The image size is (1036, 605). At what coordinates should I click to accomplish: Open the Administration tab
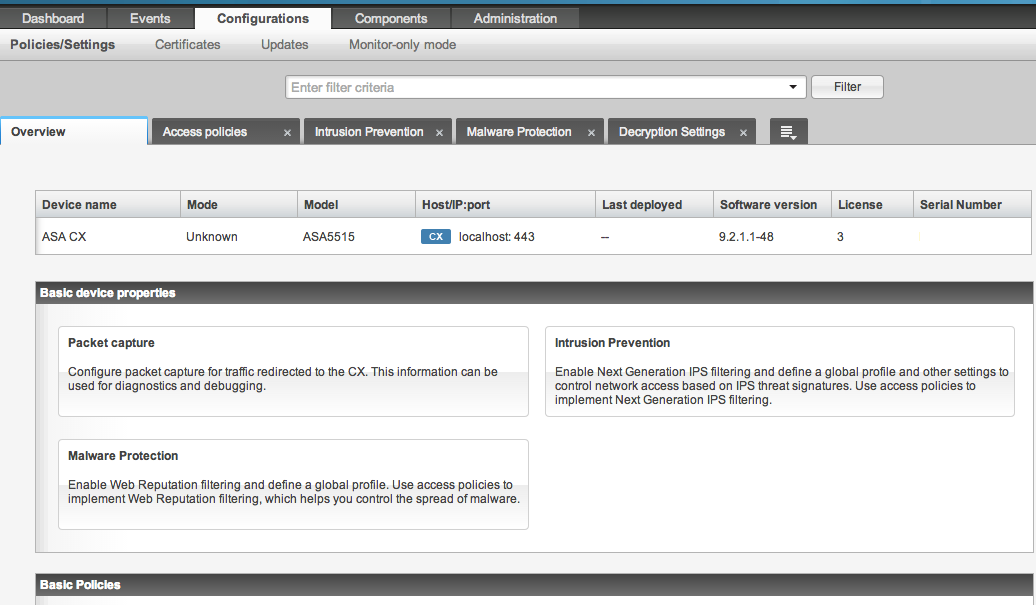[515, 18]
